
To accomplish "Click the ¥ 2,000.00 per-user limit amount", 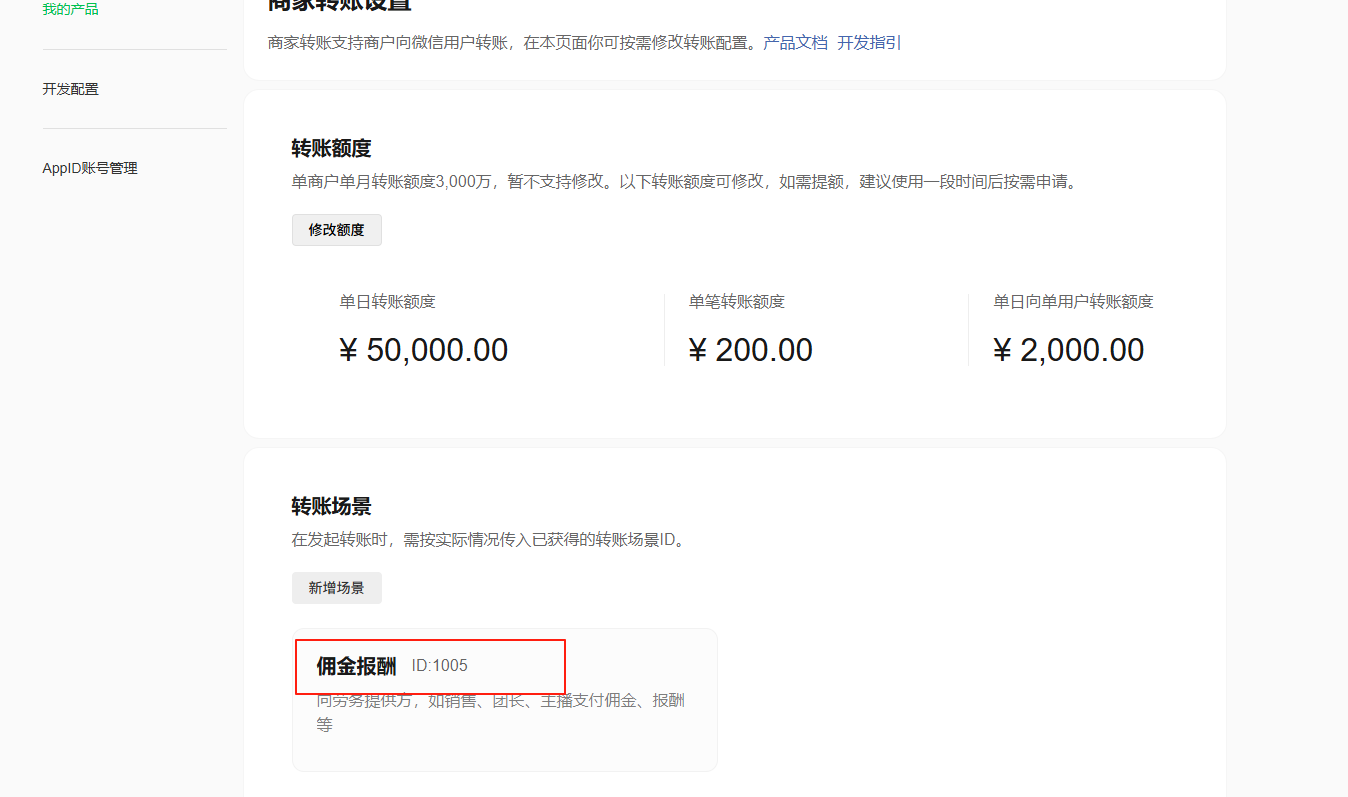I will [1068, 350].
